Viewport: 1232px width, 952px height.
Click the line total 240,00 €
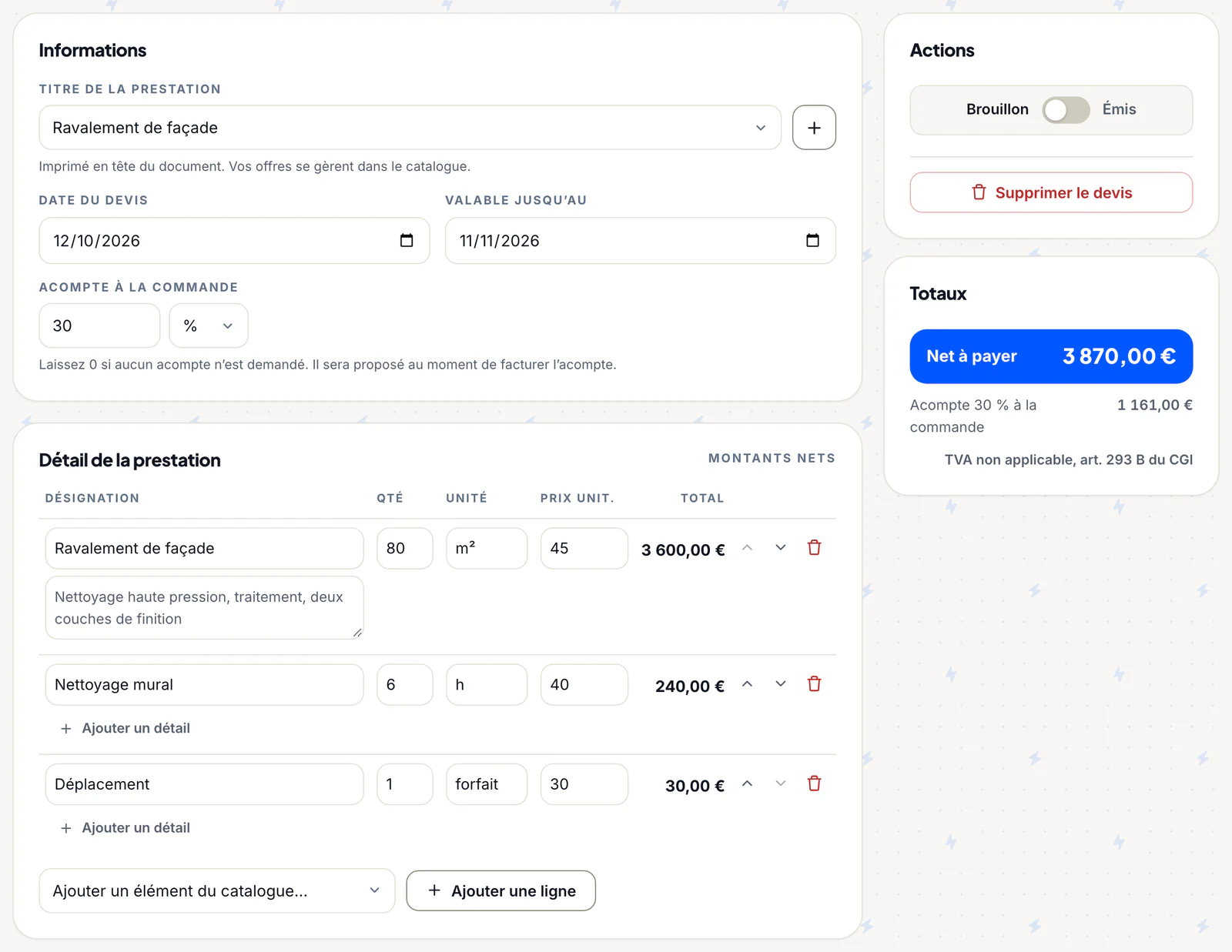[690, 686]
